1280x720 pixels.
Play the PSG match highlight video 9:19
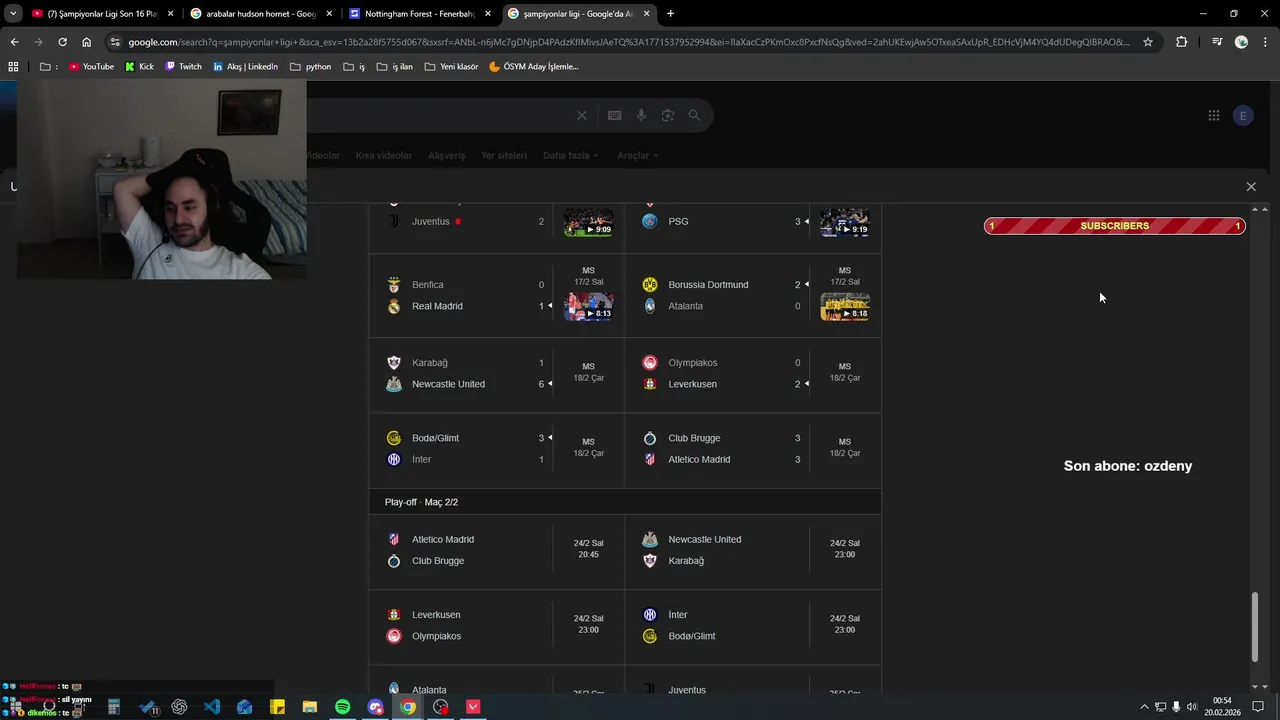point(845,222)
